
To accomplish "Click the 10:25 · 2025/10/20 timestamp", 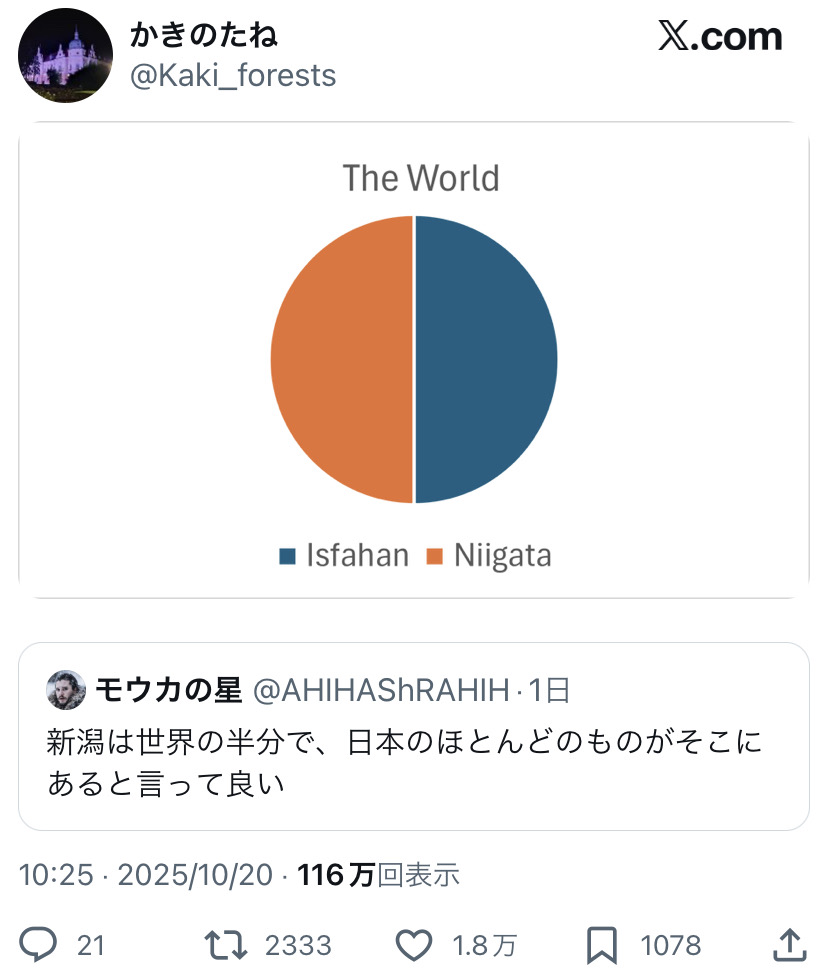I will coord(146,875).
